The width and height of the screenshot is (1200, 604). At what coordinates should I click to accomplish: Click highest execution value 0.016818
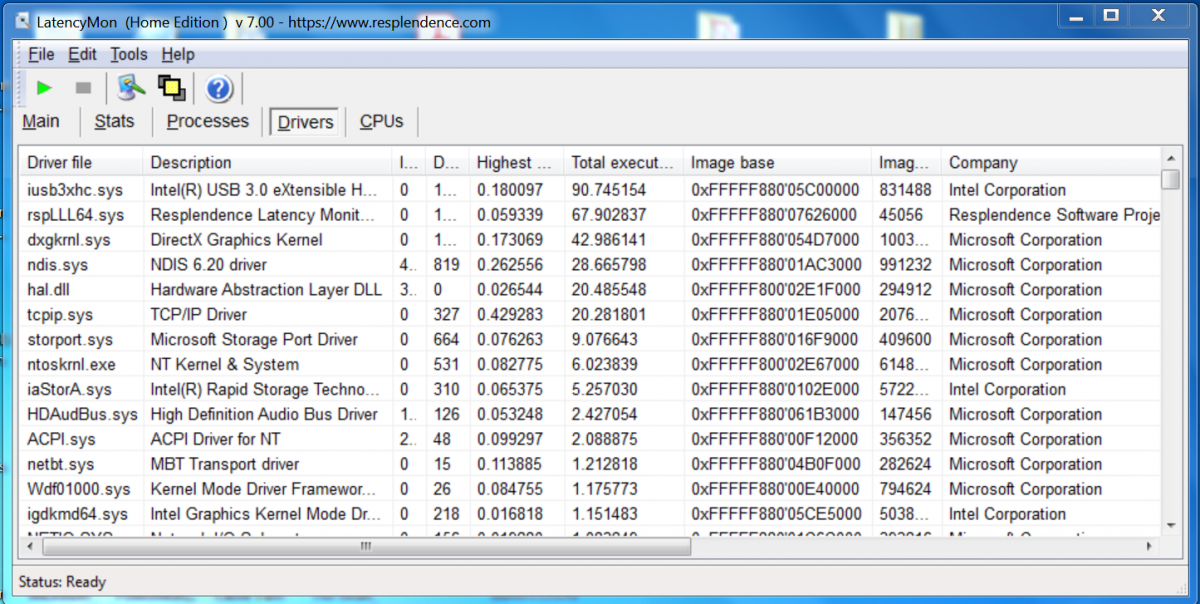tap(510, 515)
